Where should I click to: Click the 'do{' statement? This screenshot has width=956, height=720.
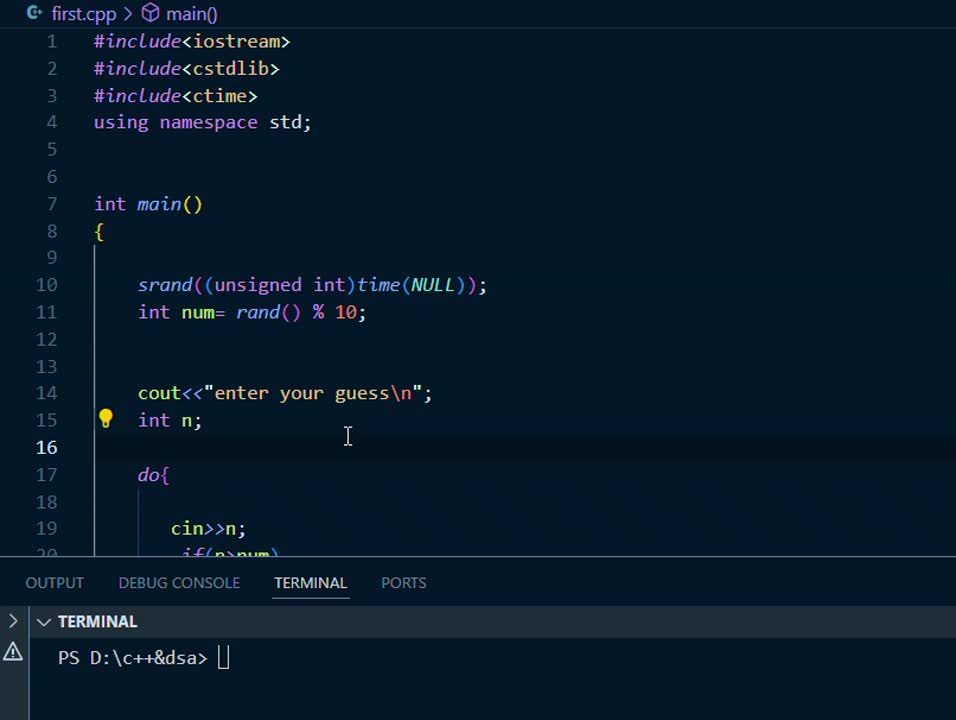click(153, 474)
